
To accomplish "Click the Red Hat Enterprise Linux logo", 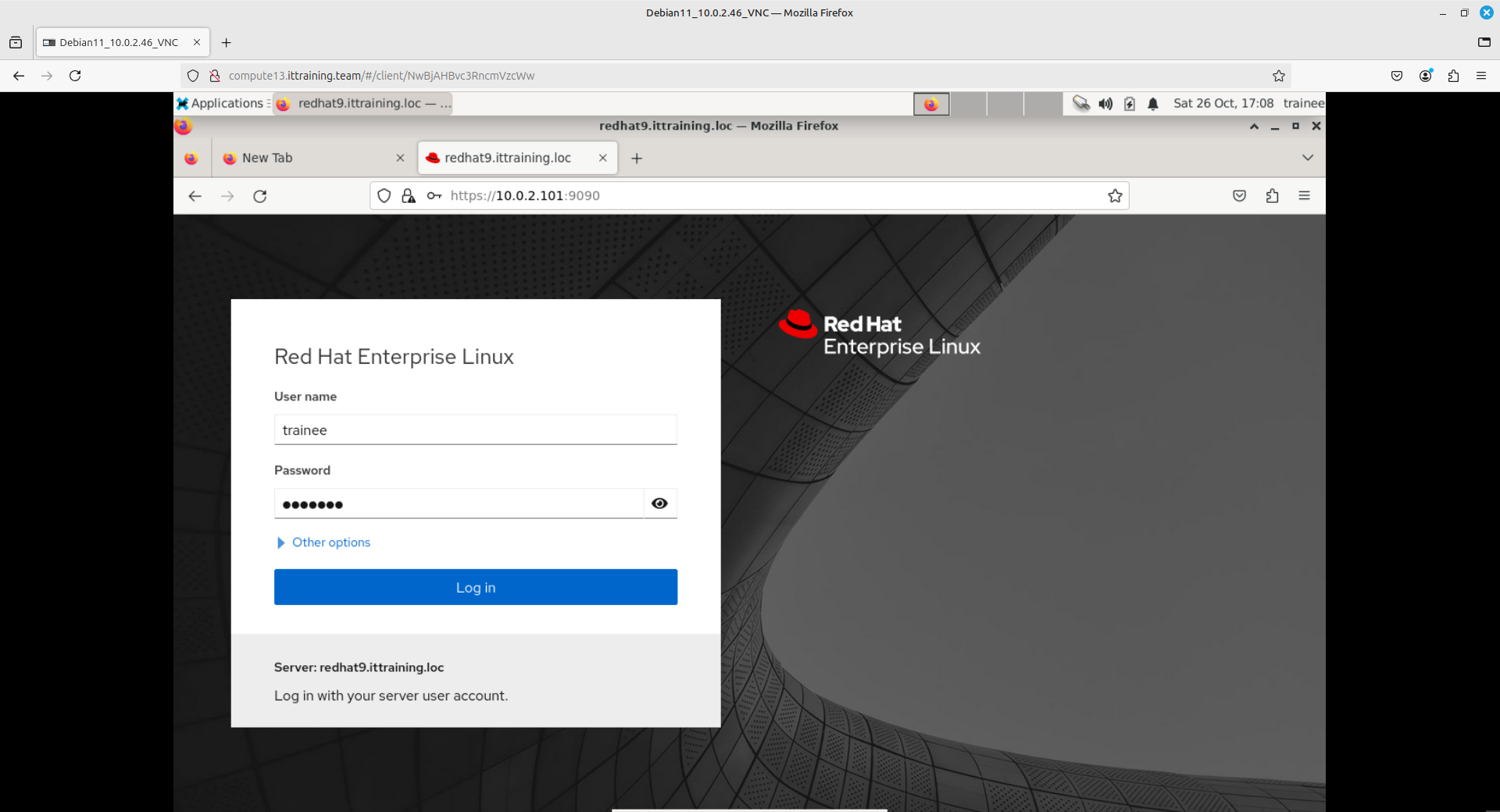I will tap(880, 334).
